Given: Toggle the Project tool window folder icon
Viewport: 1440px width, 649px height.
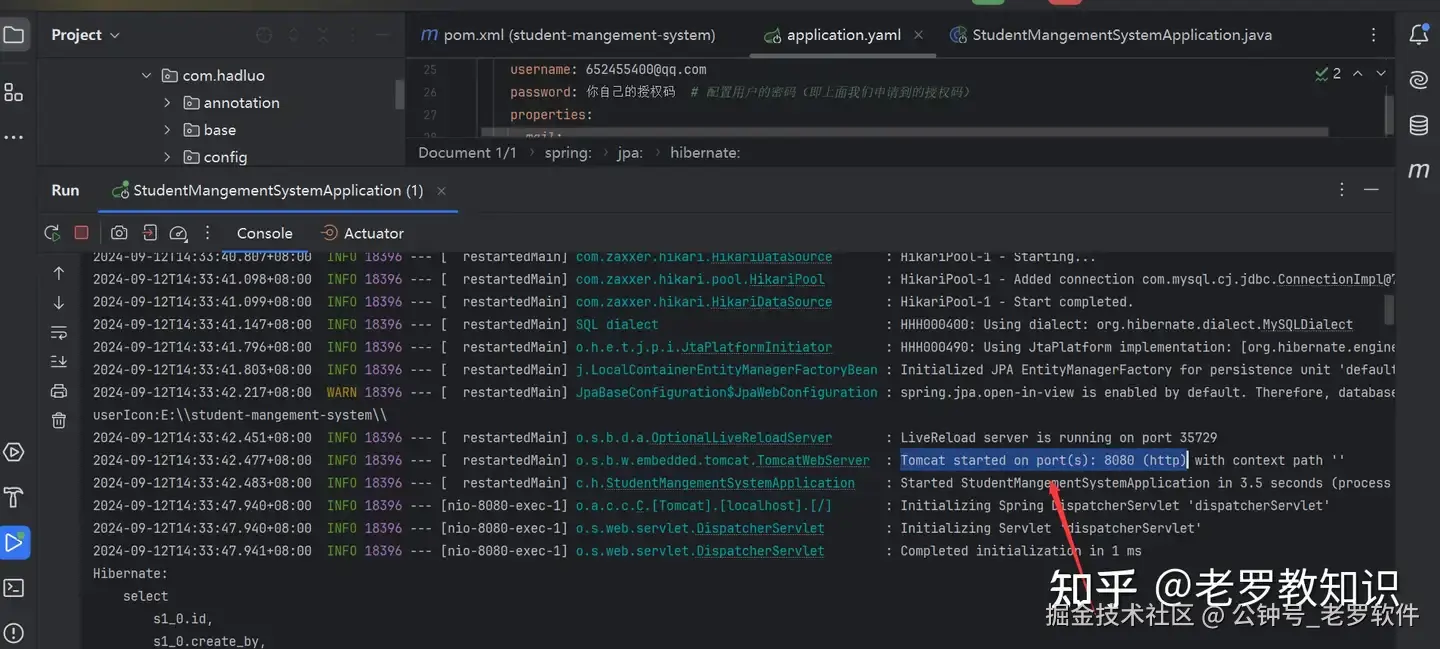Looking at the screenshot, I should click(14, 36).
